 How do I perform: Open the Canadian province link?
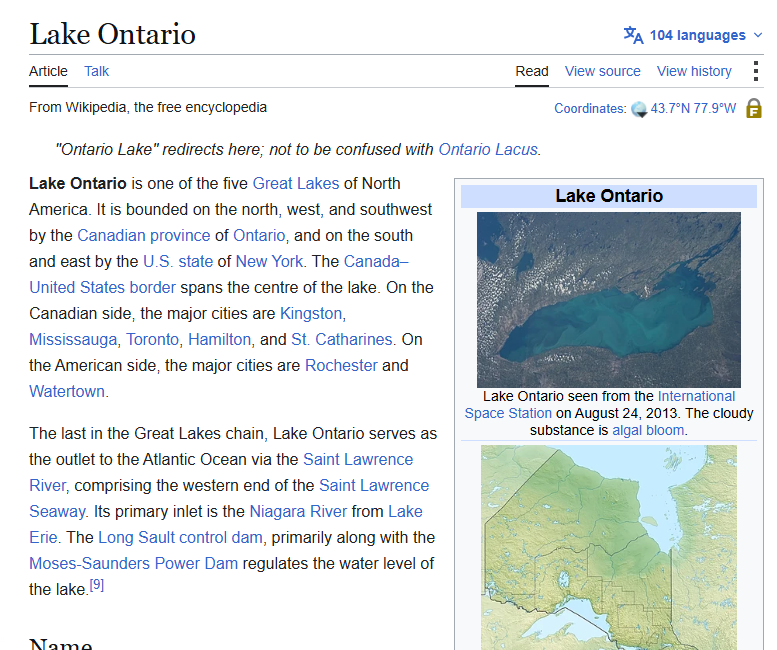pos(144,235)
